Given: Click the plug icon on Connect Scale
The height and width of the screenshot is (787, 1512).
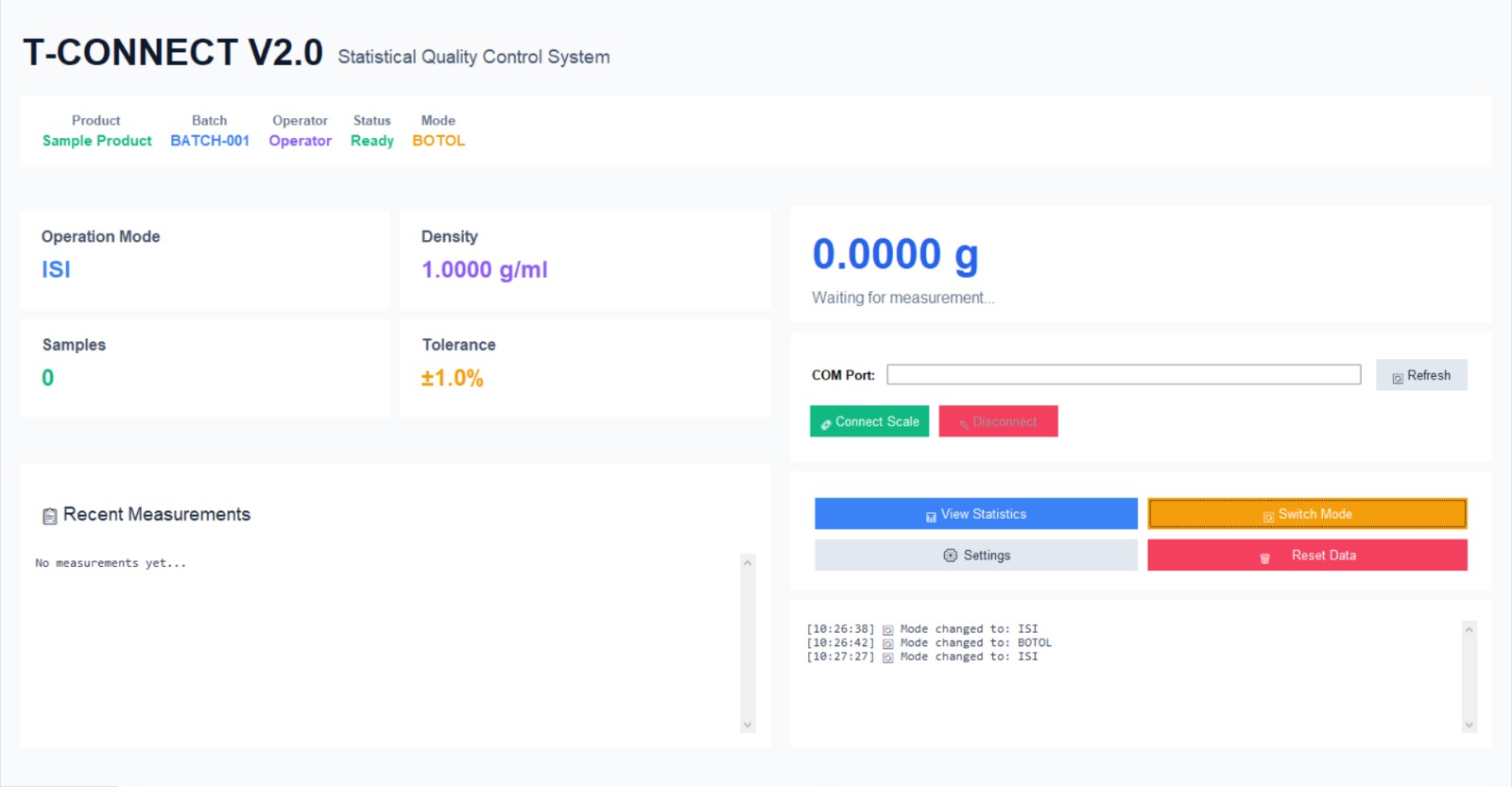Looking at the screenshot, I should coord(825,424).
